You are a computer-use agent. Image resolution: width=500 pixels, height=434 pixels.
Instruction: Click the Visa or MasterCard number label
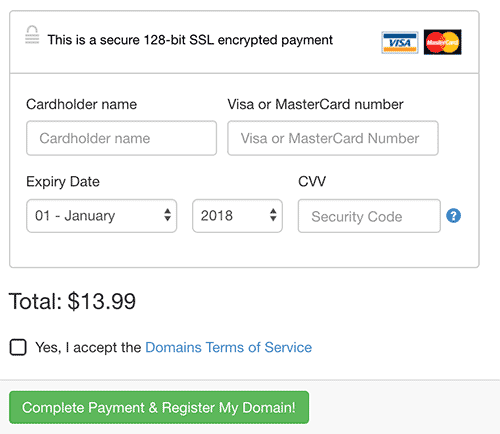315,104
